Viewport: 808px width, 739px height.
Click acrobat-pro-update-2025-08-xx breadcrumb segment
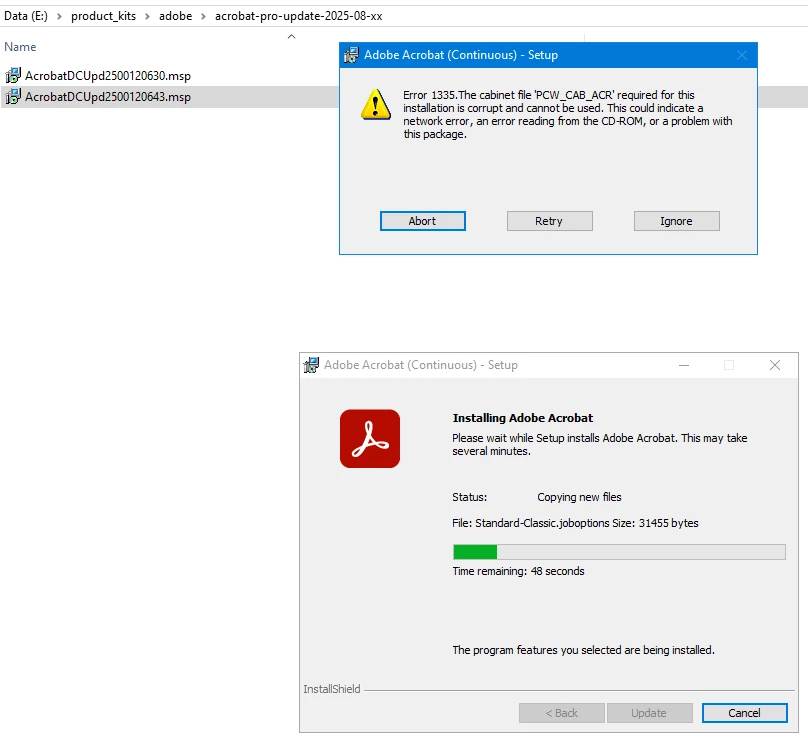click(299, 16)
